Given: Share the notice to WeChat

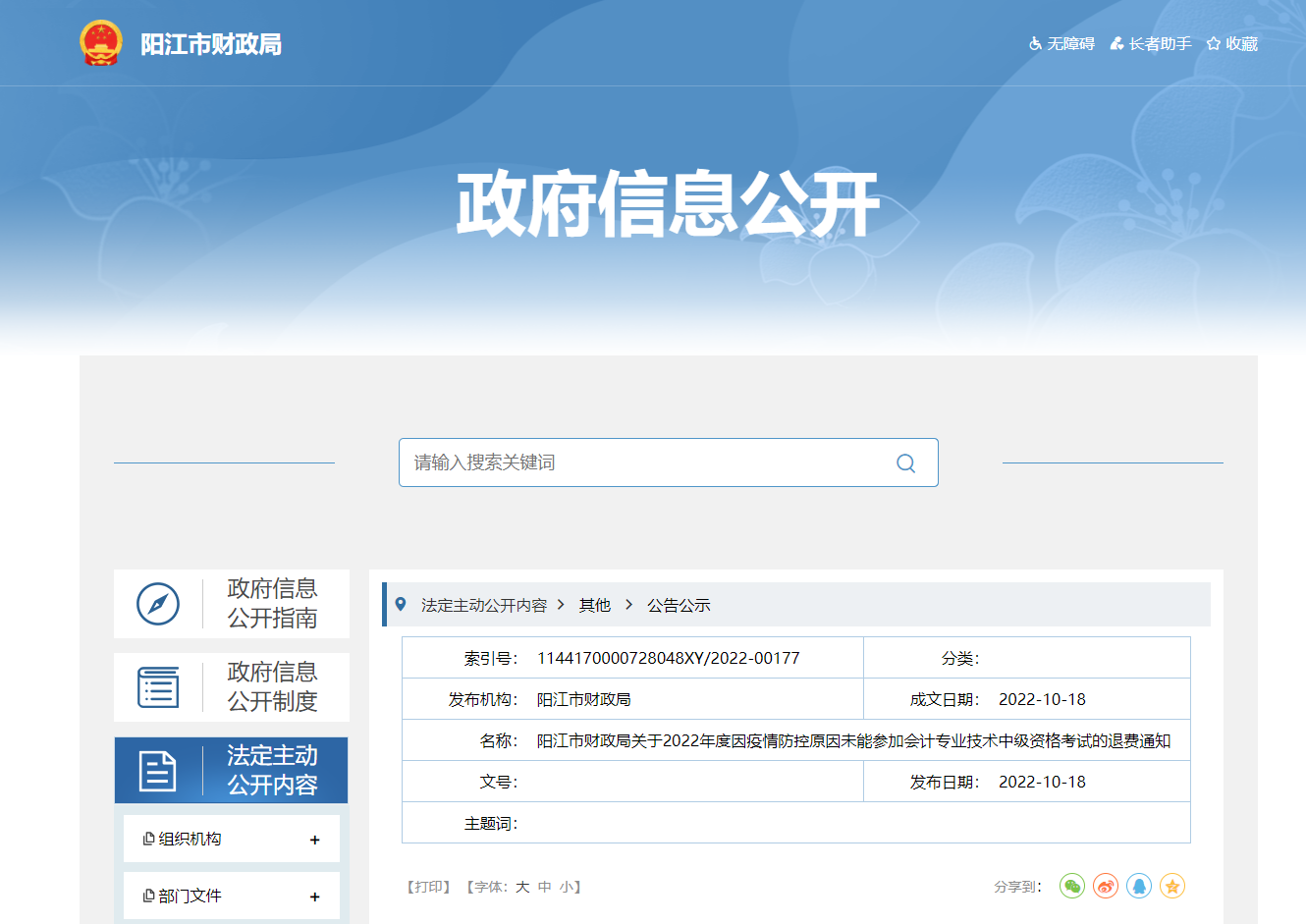Looking at the screenshot, I should click(x=1071, y=886).
